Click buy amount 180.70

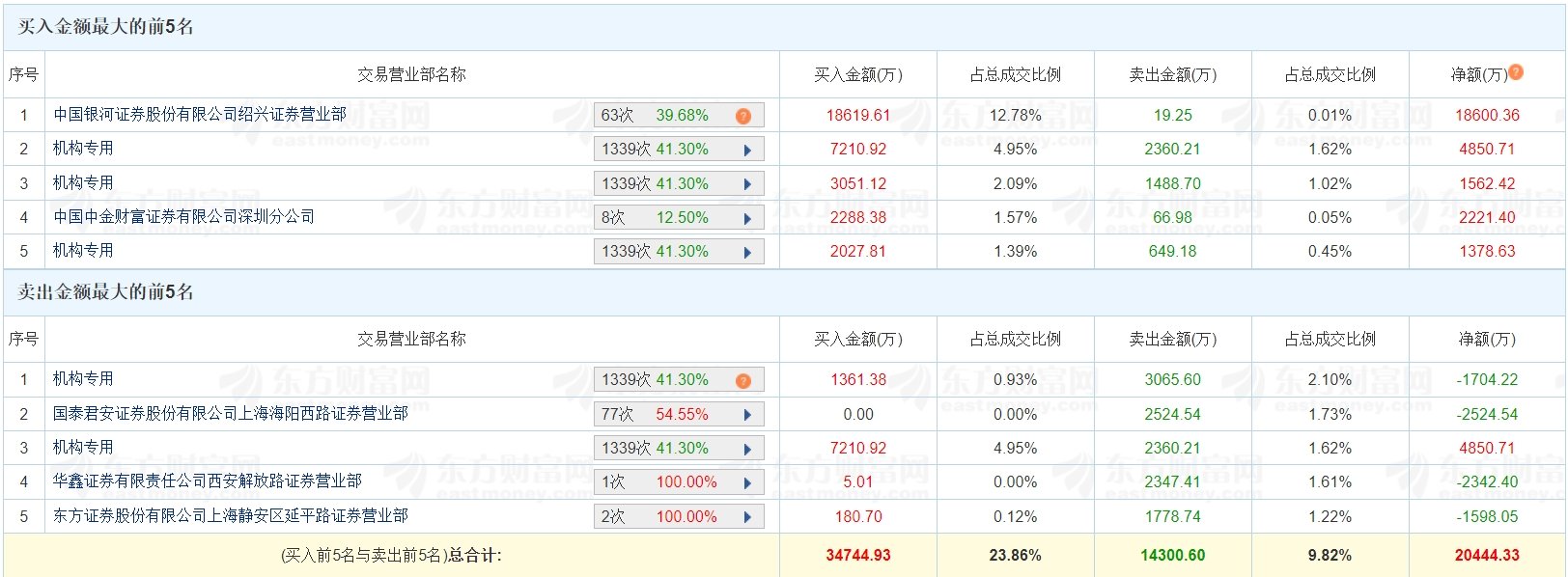pos(858,516)
